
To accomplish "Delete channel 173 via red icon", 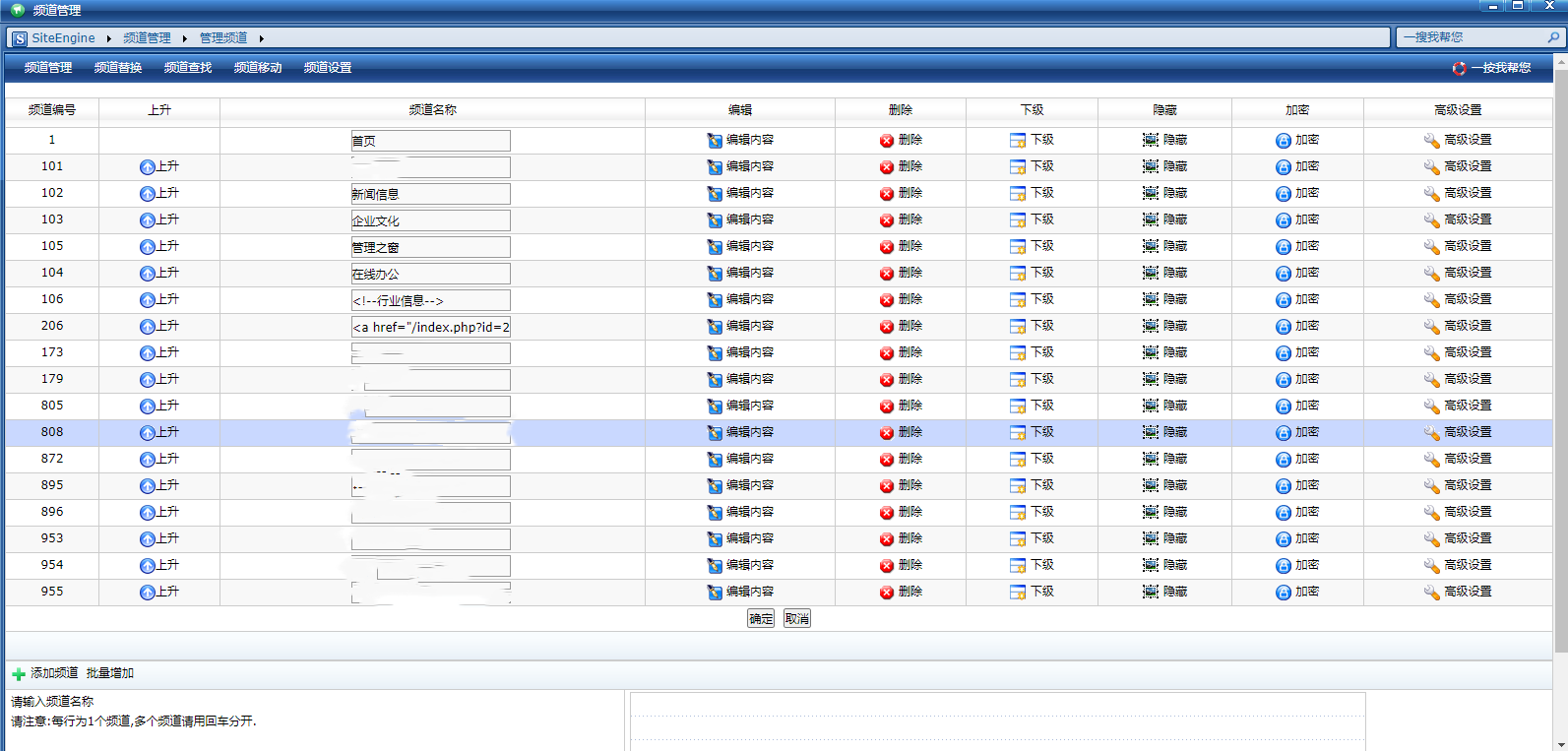I will [x=887, y=353].
